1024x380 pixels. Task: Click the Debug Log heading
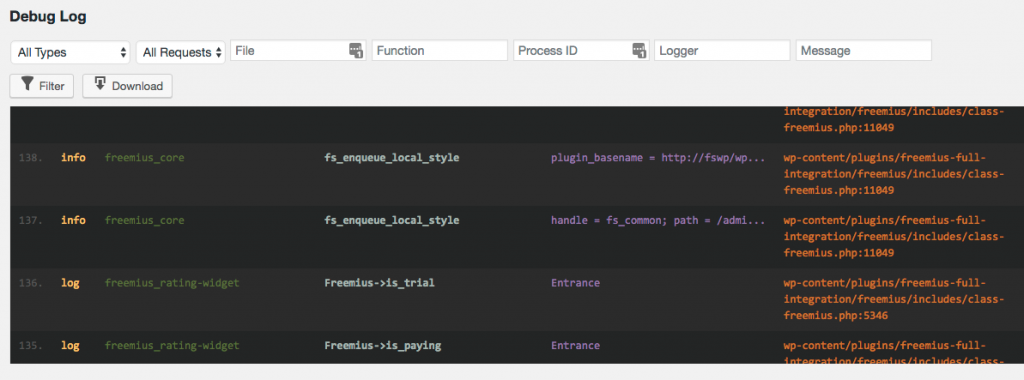(48, 17)
